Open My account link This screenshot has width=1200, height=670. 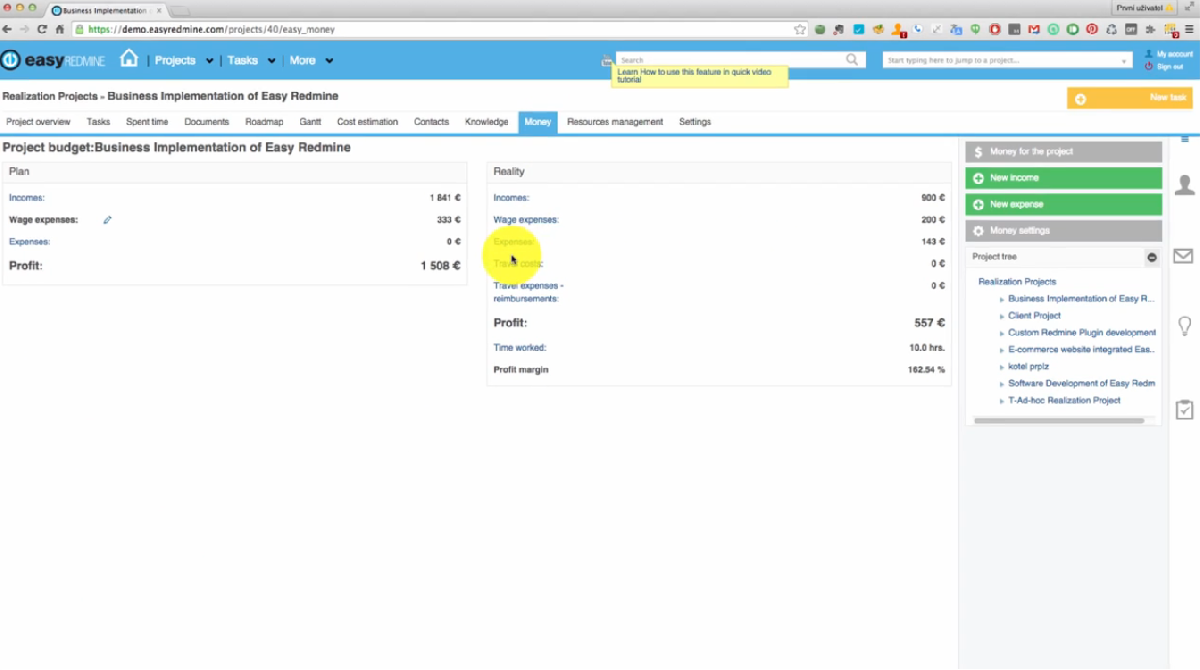pyautogui.click(x=1174, y=54)
